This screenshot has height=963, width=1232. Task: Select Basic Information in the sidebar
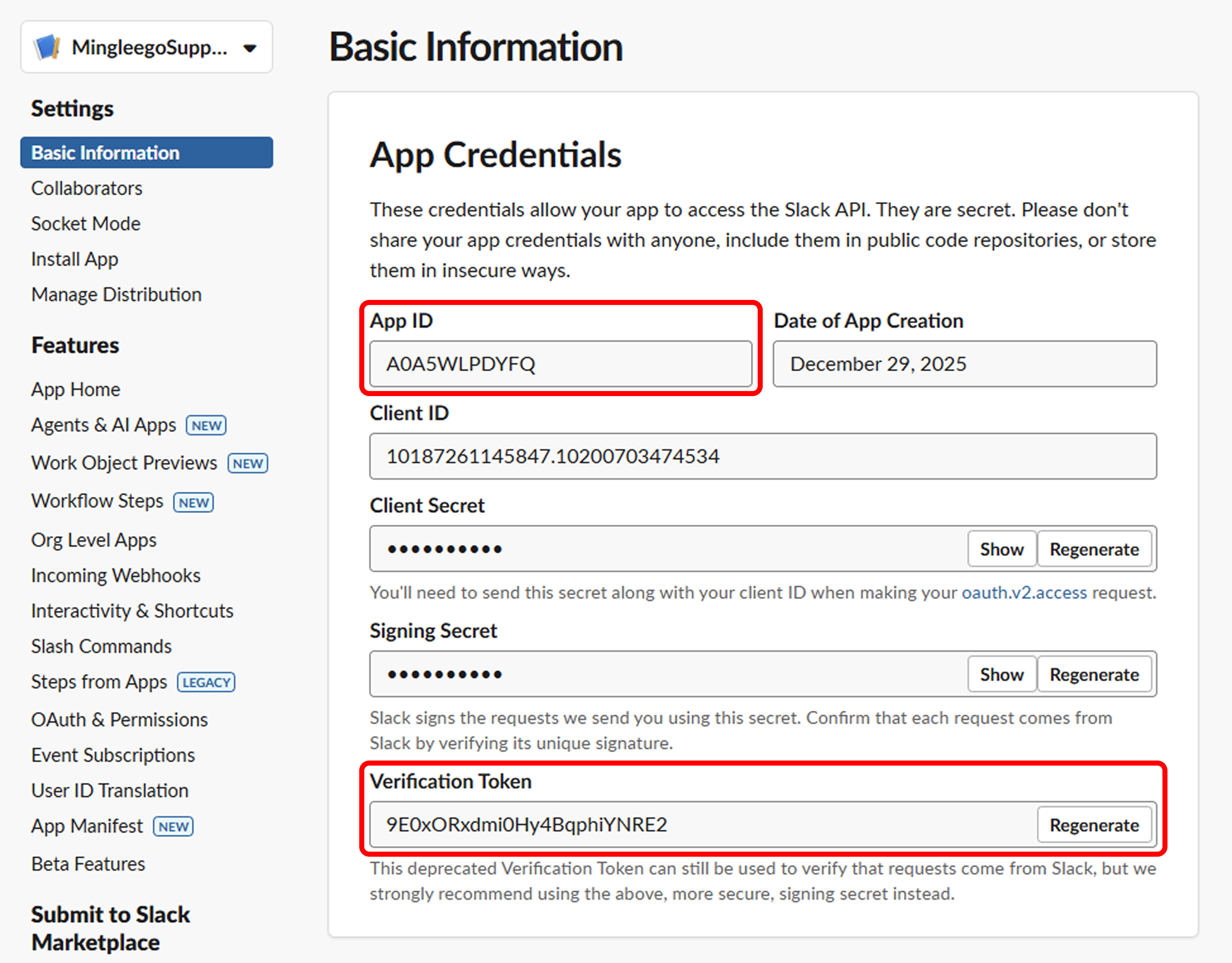(x=147, y=152)
